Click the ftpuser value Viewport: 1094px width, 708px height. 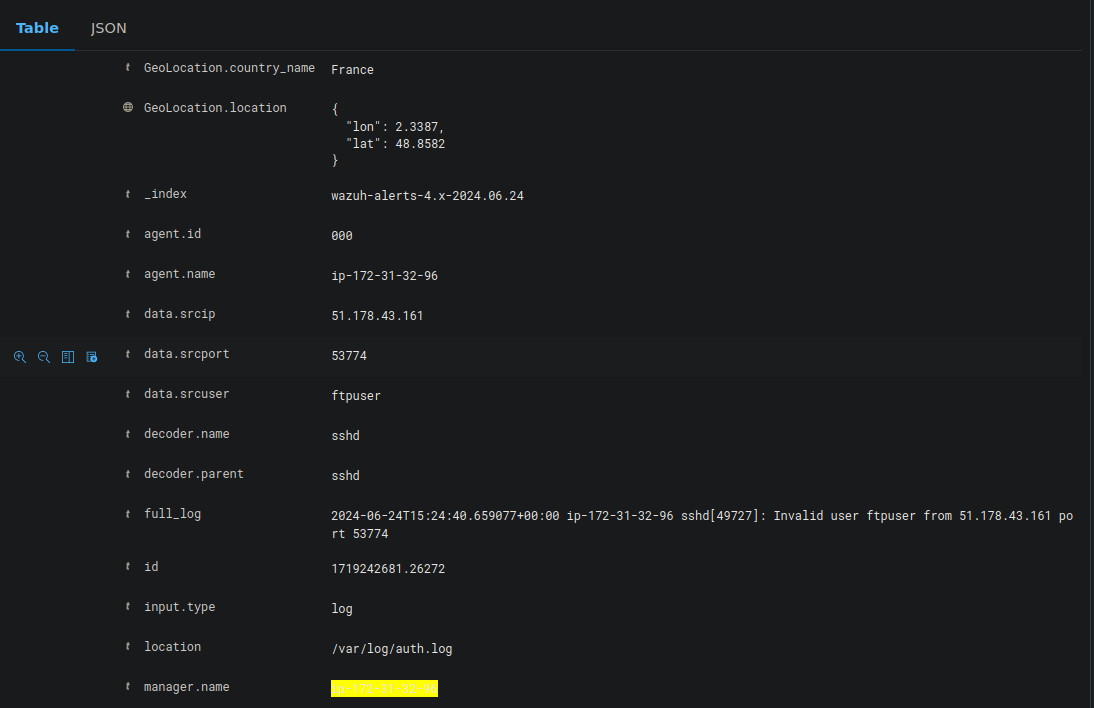pos(356,396)
